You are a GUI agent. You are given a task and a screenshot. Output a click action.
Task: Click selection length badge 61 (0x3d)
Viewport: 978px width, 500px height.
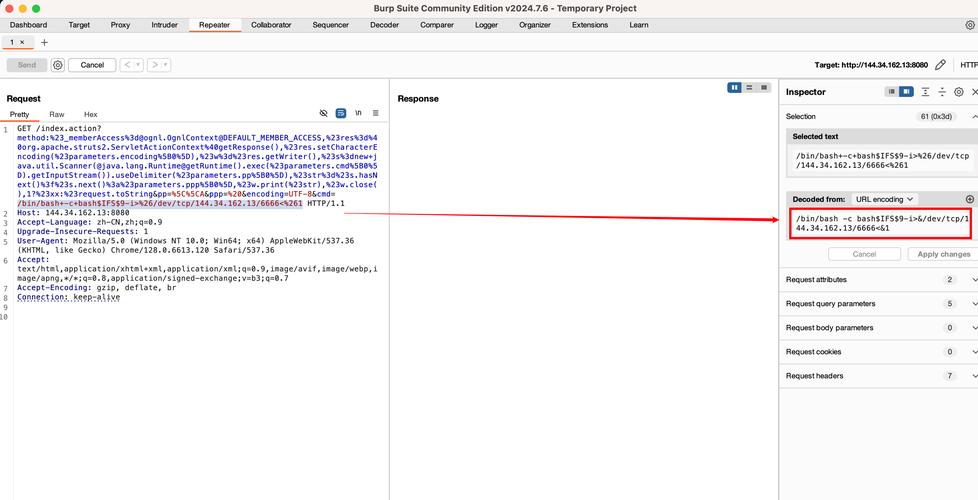(938, 117)
